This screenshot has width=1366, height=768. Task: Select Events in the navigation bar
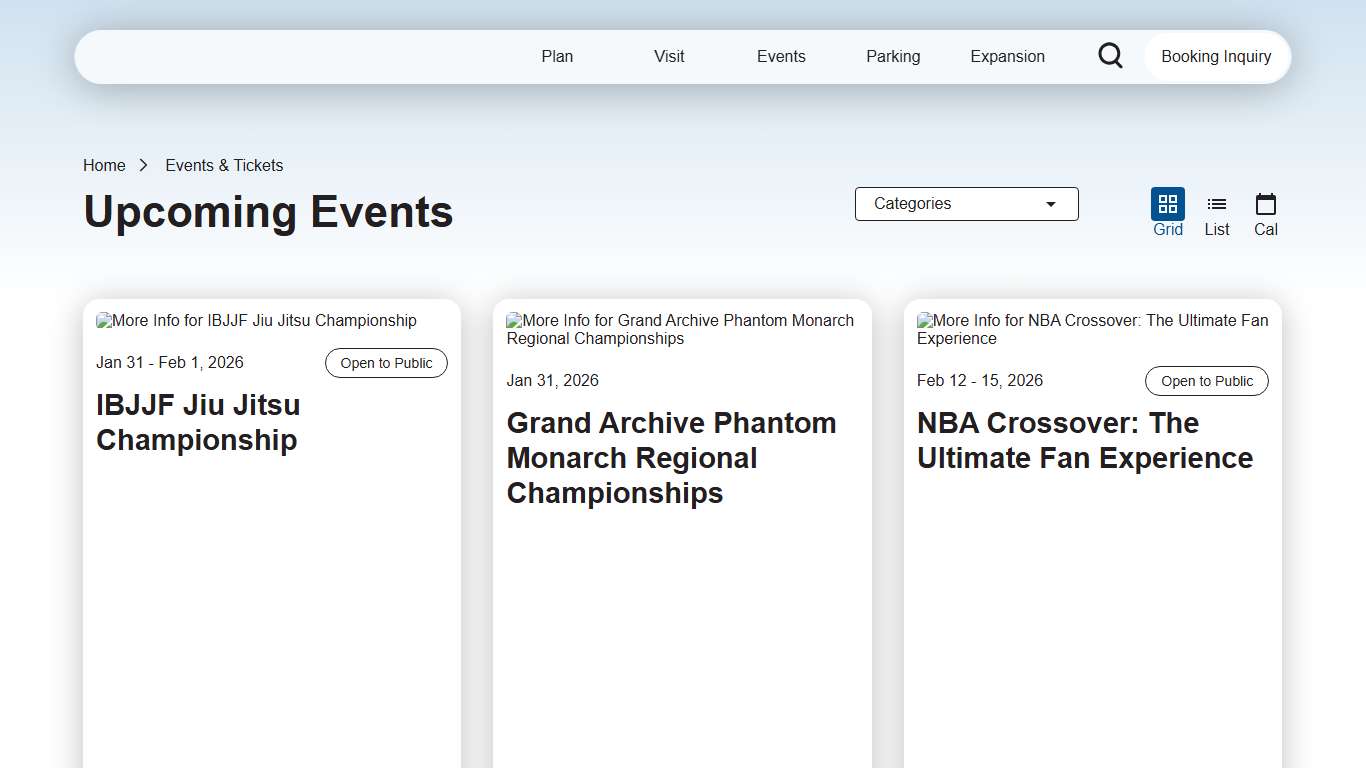pos(781,57)
